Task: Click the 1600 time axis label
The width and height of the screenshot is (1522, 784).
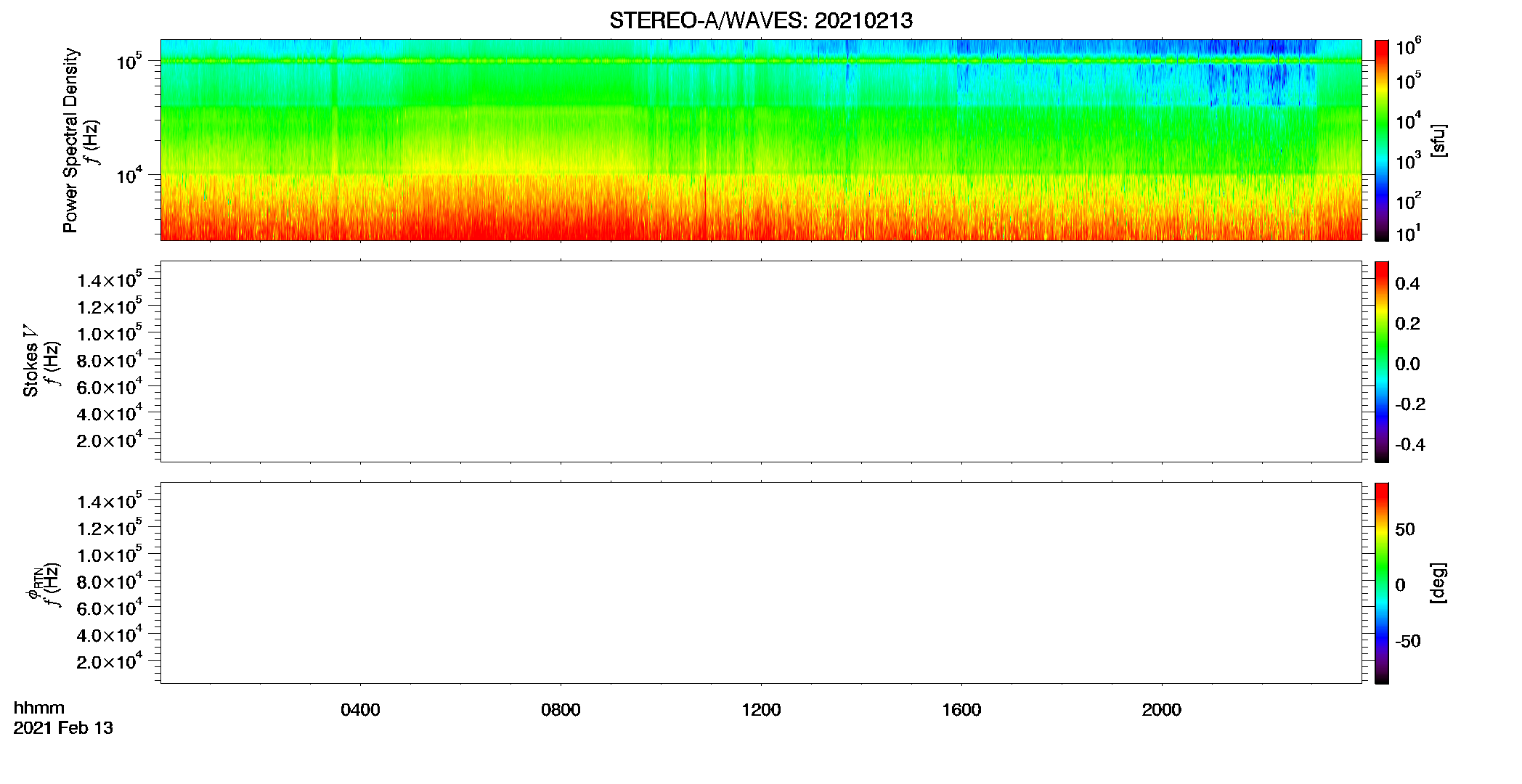Action: (961, 710)
